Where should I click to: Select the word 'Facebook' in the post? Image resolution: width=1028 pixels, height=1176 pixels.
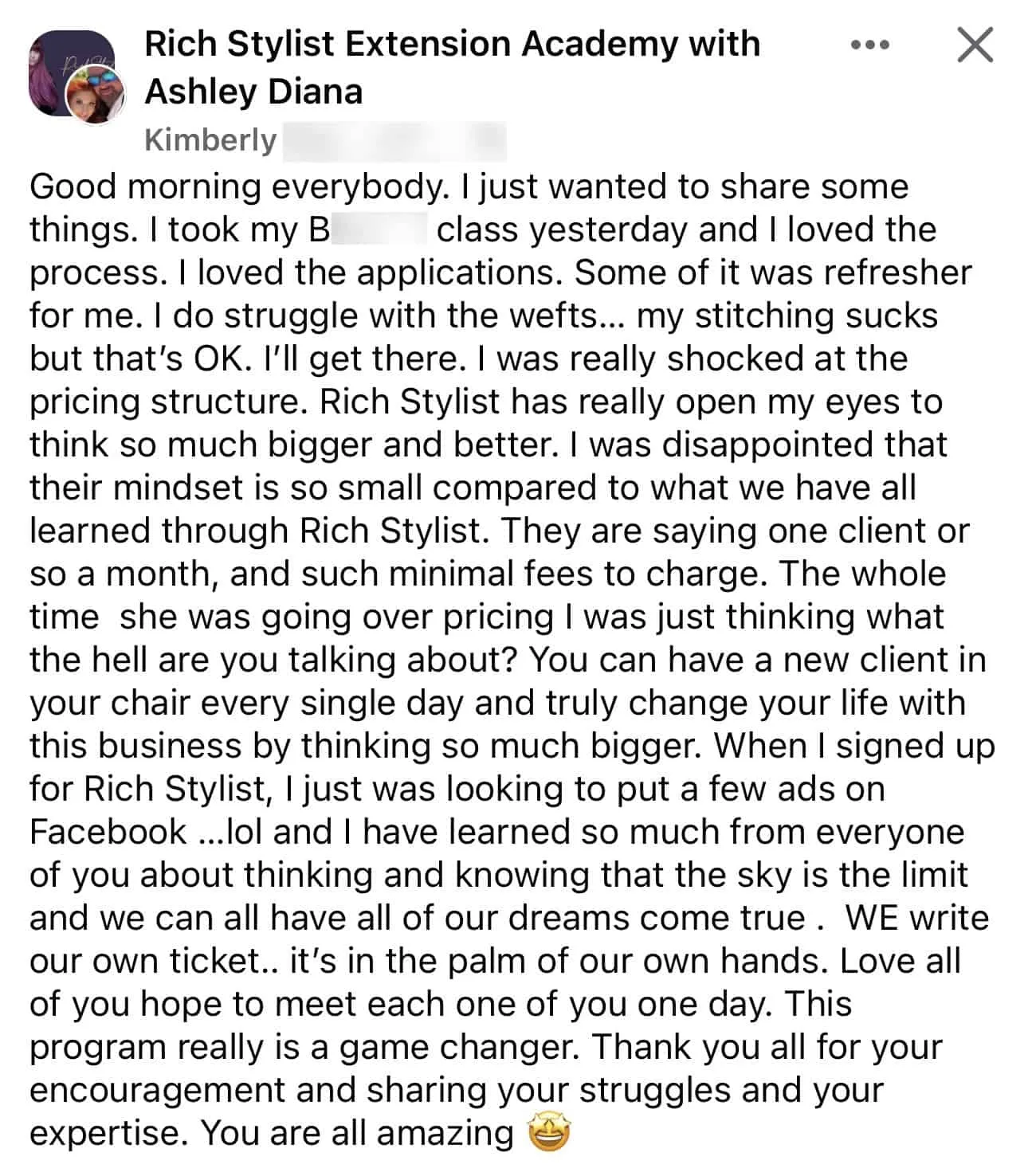(108, 832)
